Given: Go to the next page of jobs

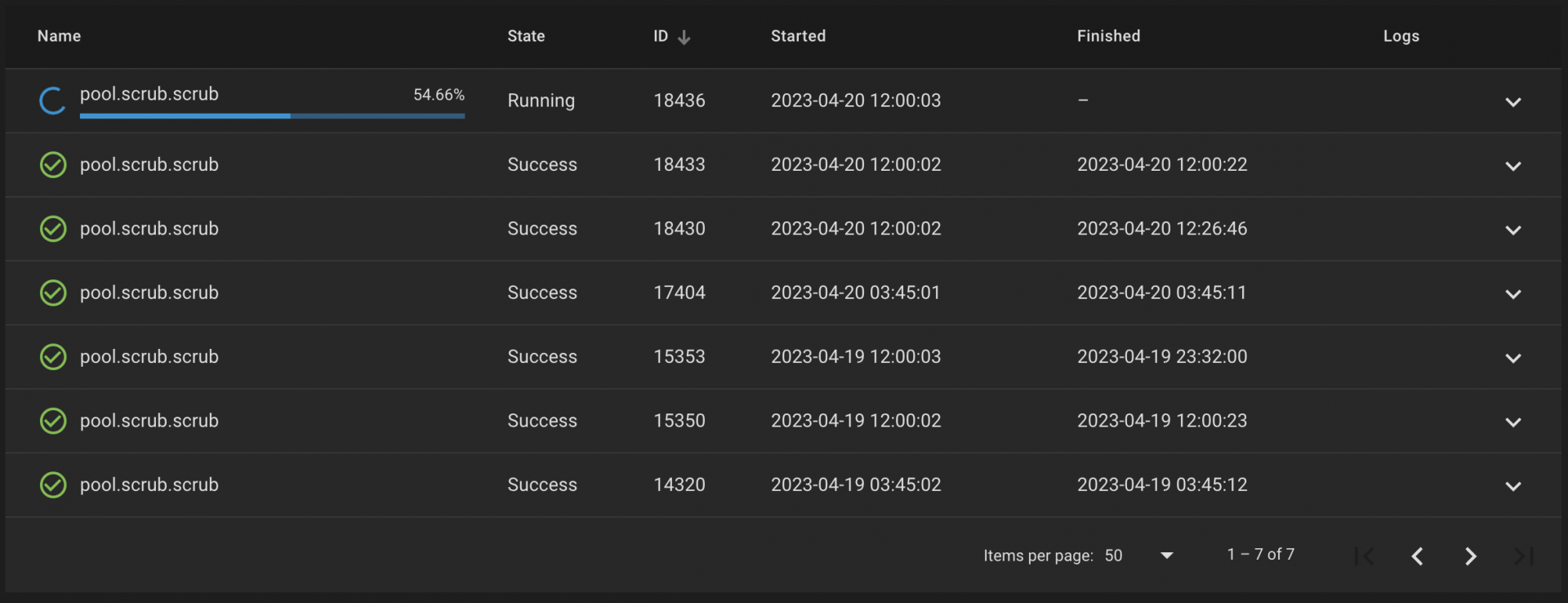Looking at the screenshot, I should [x=1470, y=556].
